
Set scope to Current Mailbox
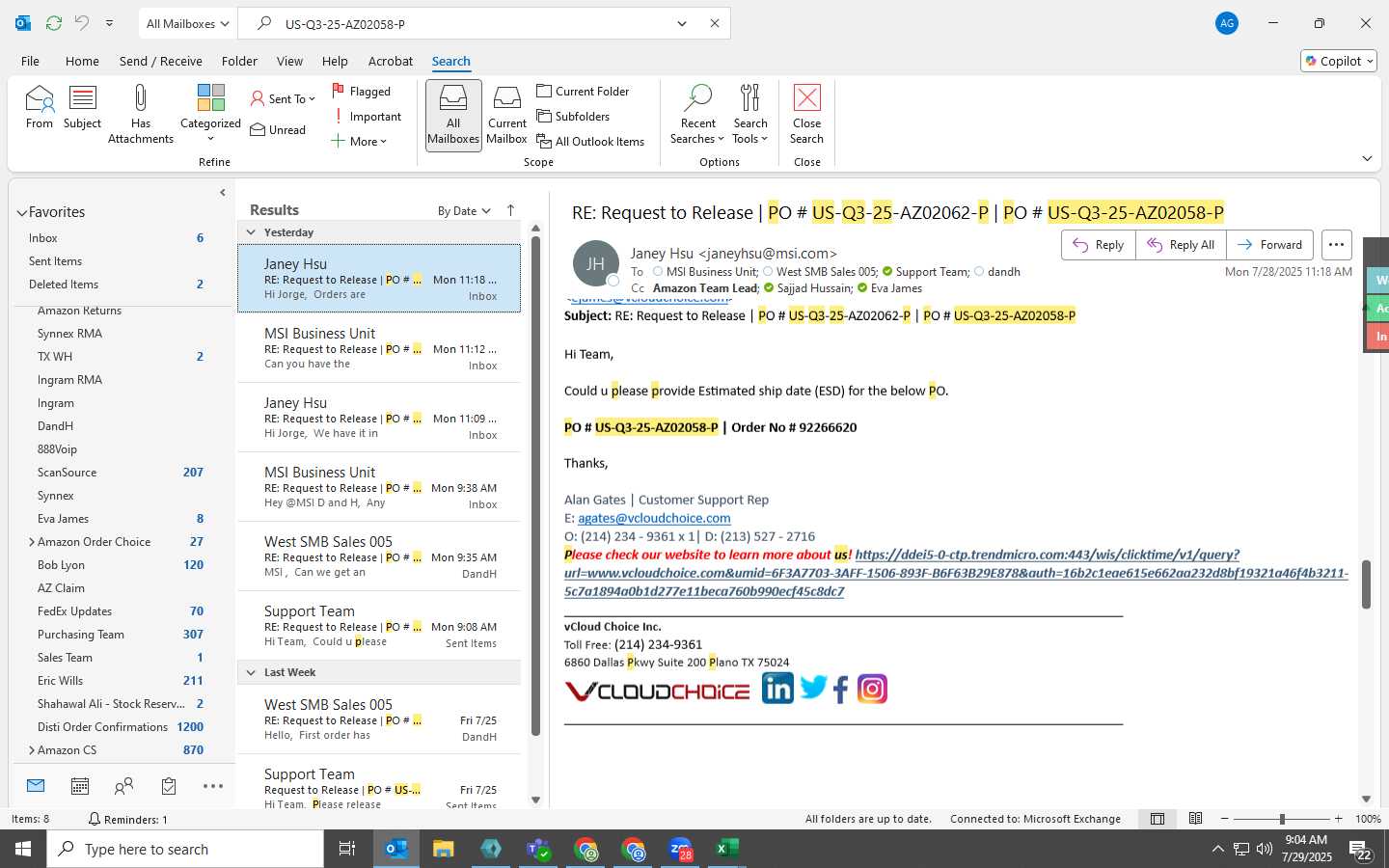pos(506,114)
